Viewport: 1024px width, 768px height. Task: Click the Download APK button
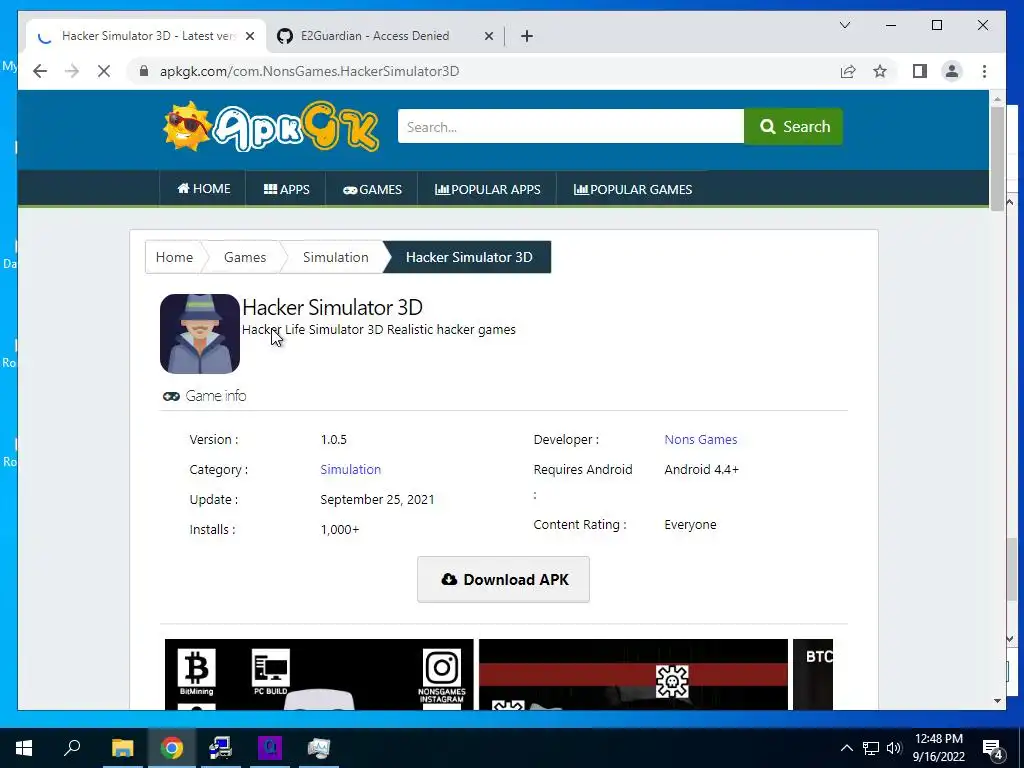point(504,579)
